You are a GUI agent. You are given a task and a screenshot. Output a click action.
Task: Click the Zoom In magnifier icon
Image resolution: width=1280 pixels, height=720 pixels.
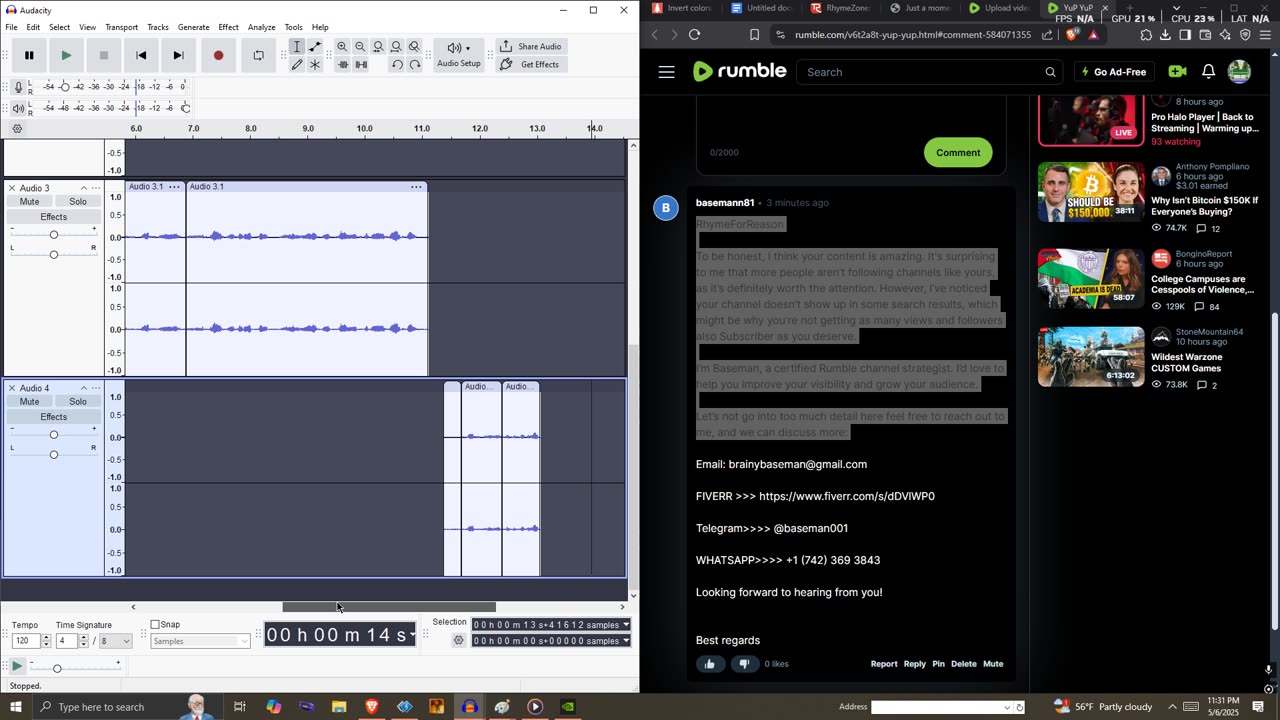(342, 46)
